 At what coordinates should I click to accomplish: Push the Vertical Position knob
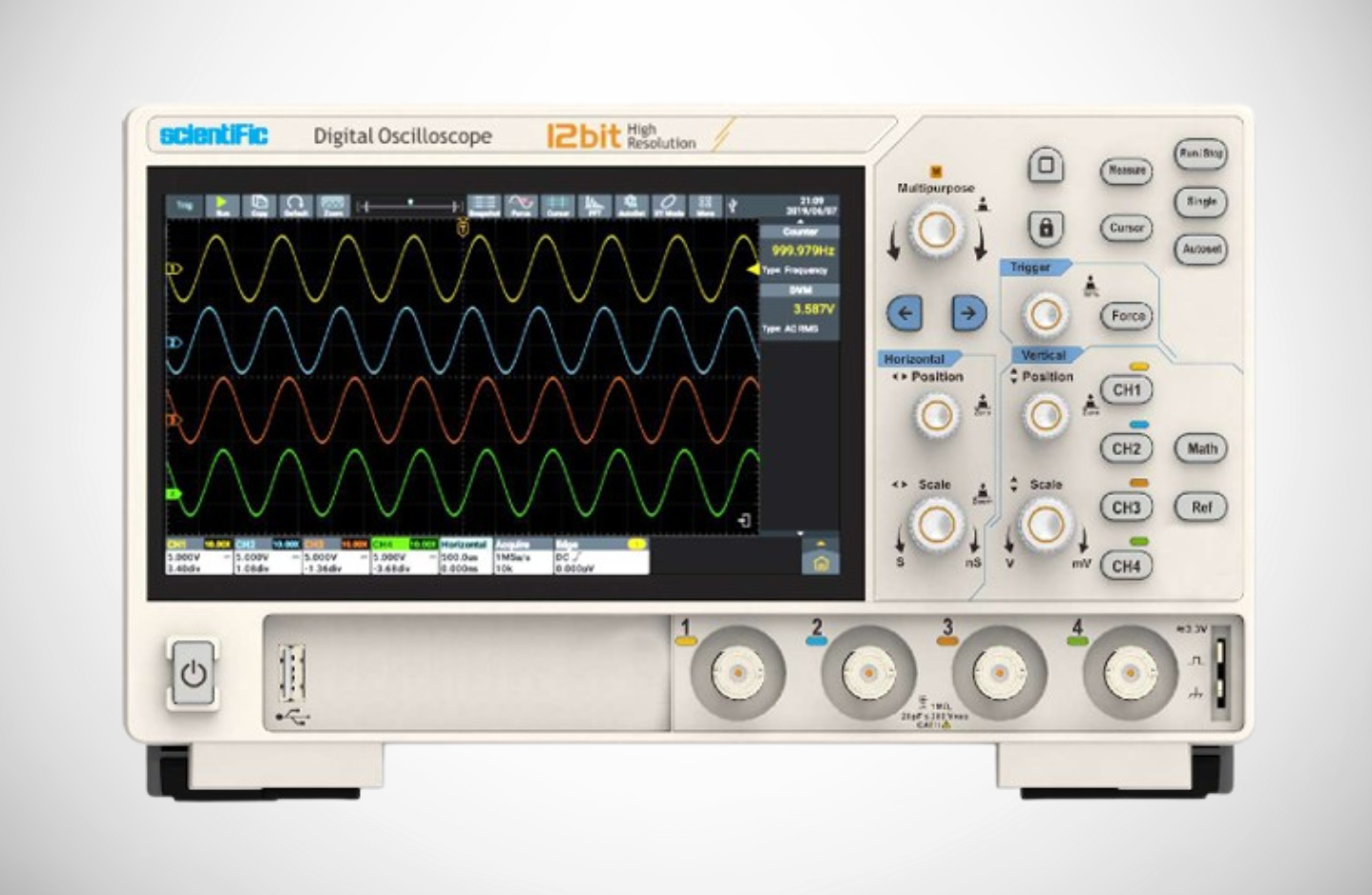(1046, 415)
